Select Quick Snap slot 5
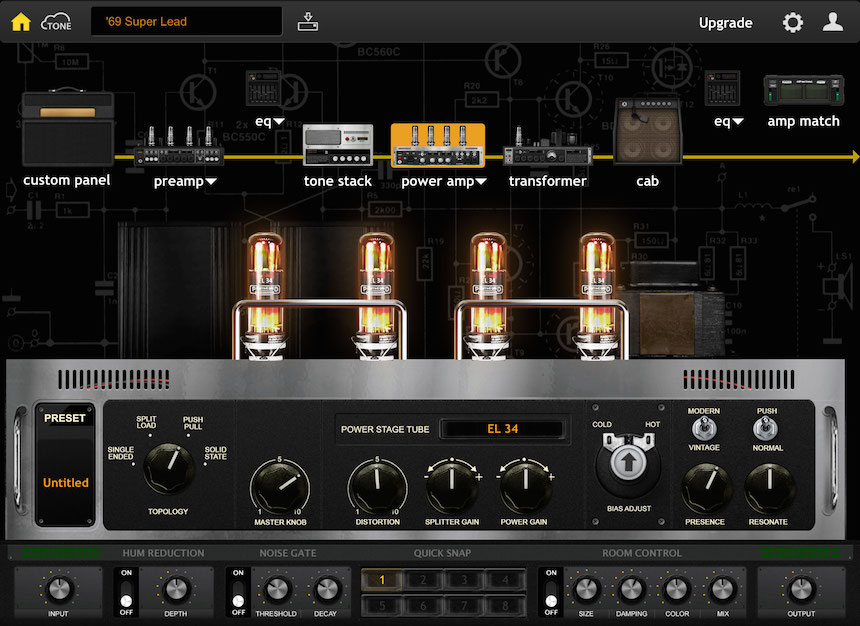 382,606
